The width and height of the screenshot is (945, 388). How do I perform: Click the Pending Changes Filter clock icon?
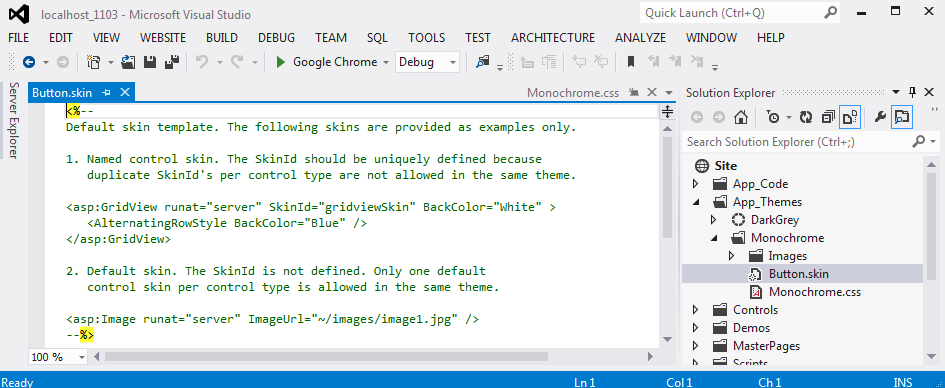coord(773,117)
